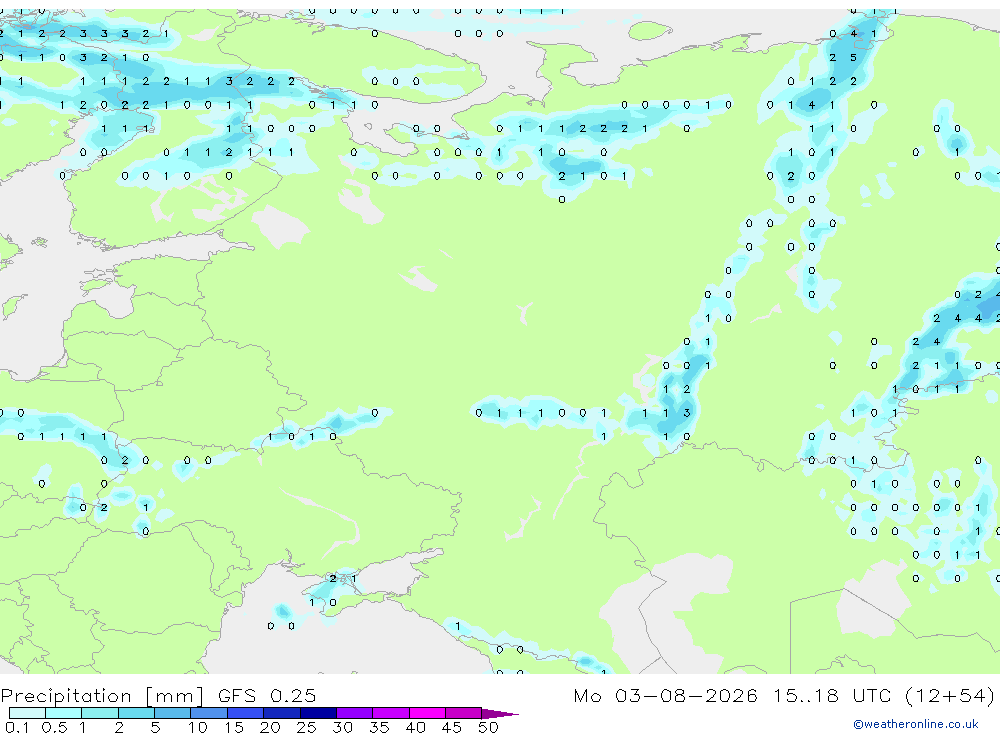Pick the 40–45 mm magenta legend swatch
Viewport: 1000px width, 733px height.
427,713
